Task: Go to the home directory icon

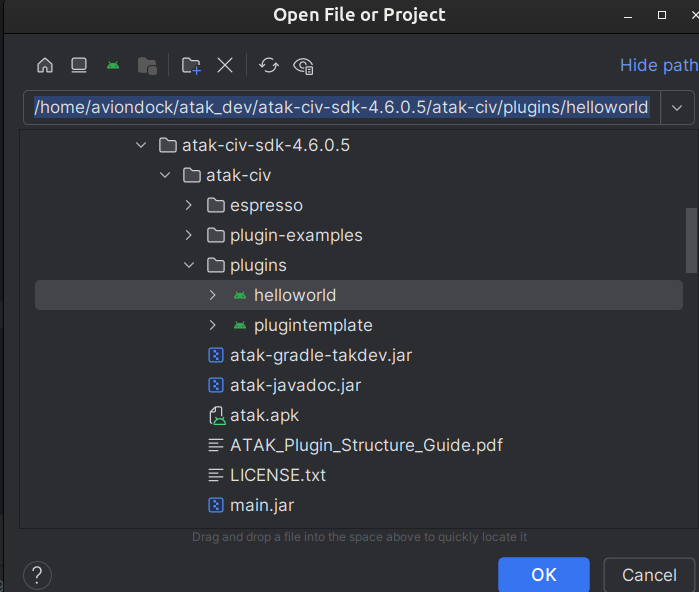Action: [45, 65]
